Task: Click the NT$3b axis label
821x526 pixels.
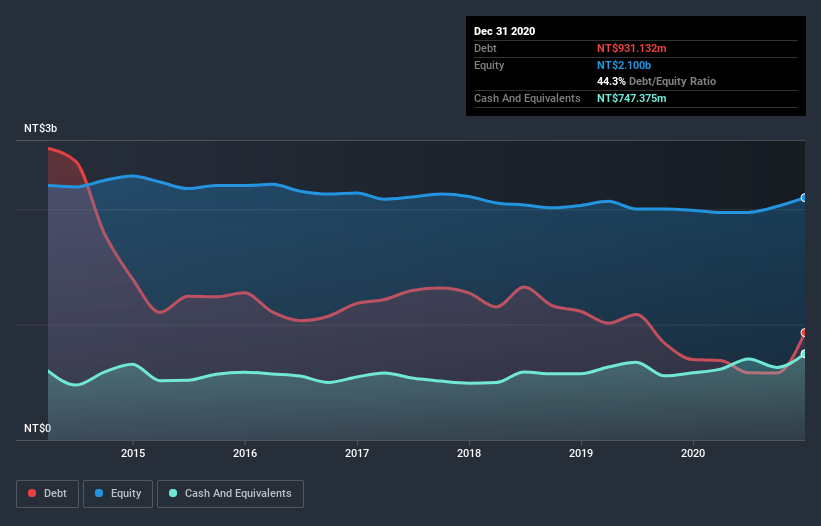Action: tap(40, 128)
